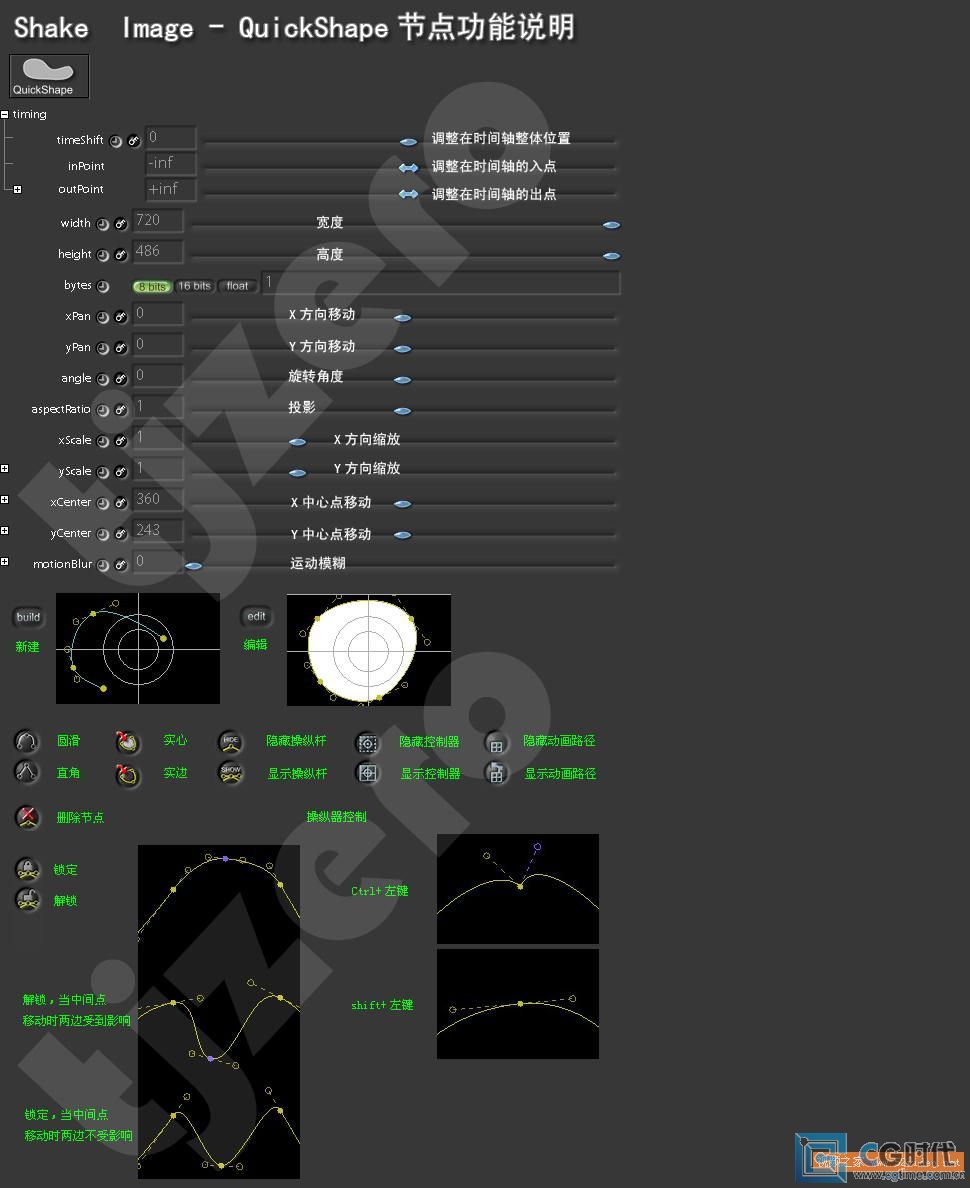Click the SHOW tangents (显示操纵杆) icon

tap(231, 773)
